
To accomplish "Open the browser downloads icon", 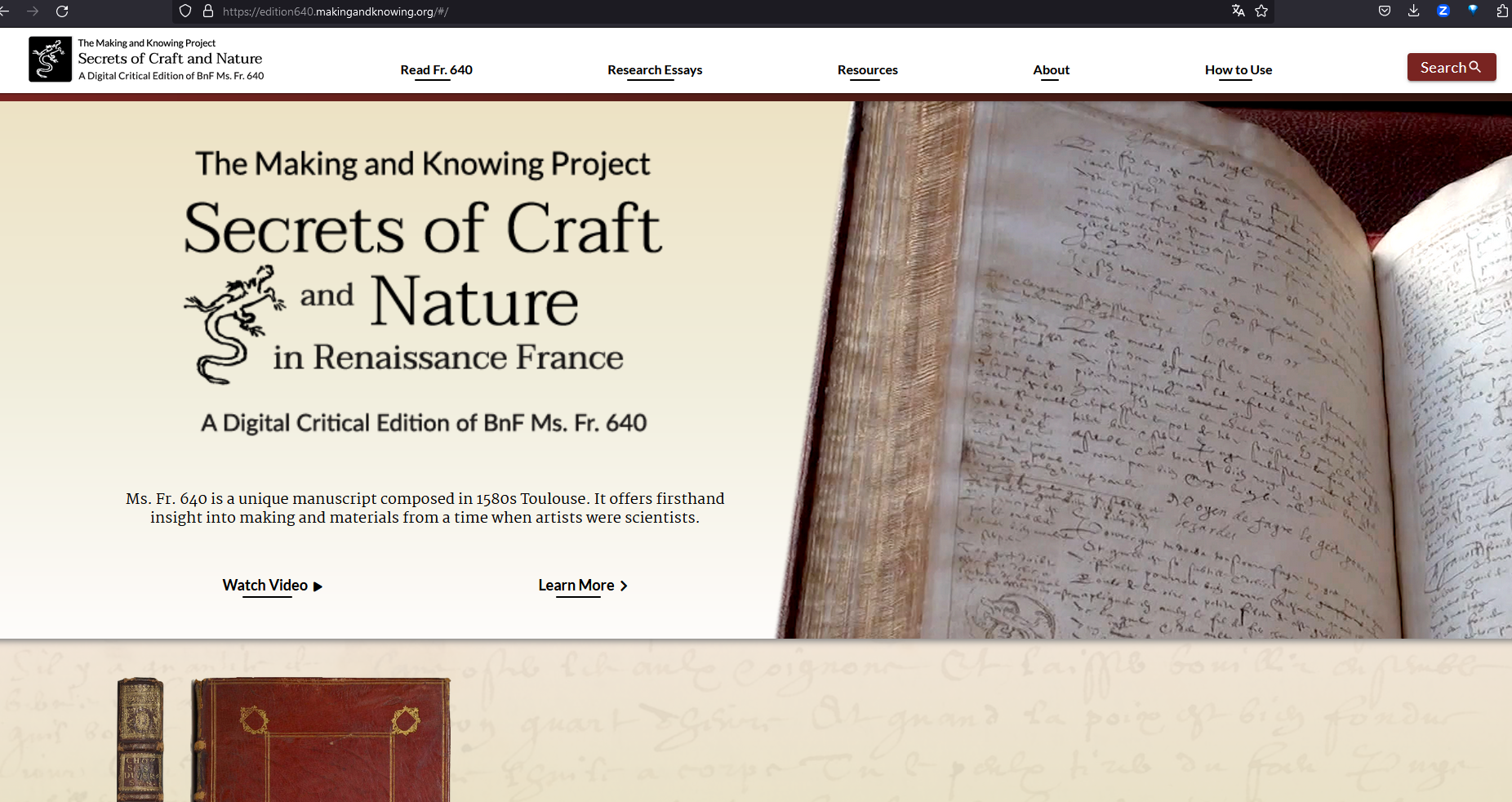I will point(1414,11).
